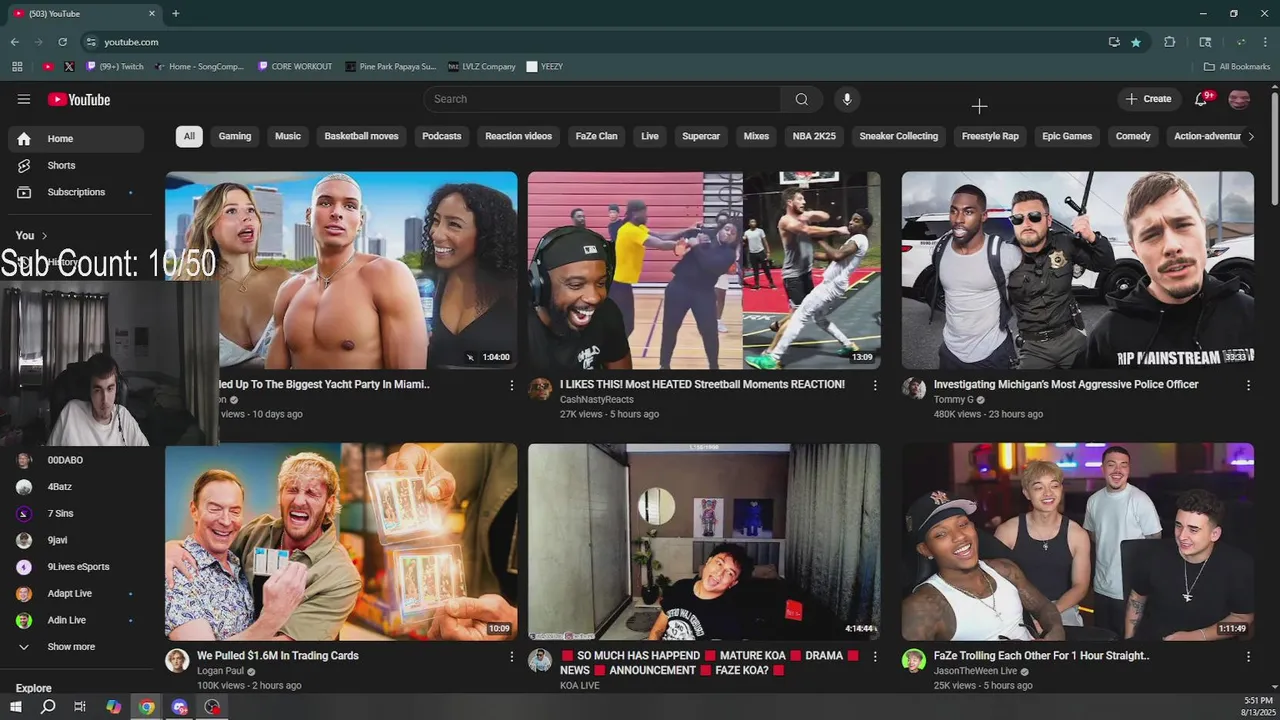
Task: Open the All Bookmarks folder
Action: [1237, 67]
